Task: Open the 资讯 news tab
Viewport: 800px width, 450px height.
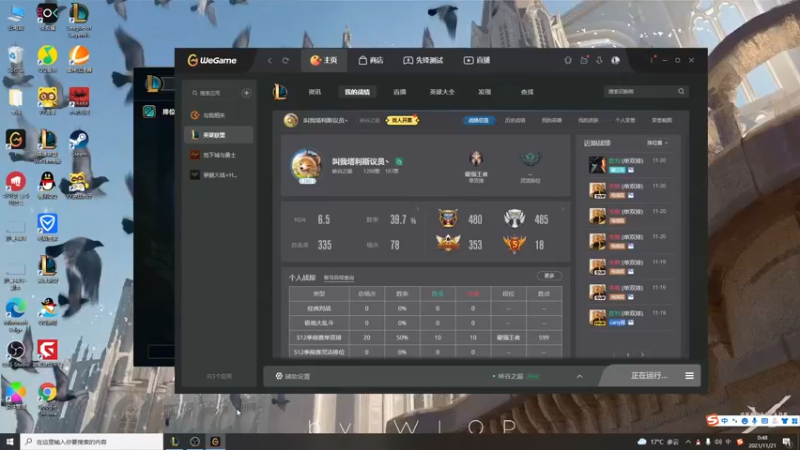Action: point(315,92)
